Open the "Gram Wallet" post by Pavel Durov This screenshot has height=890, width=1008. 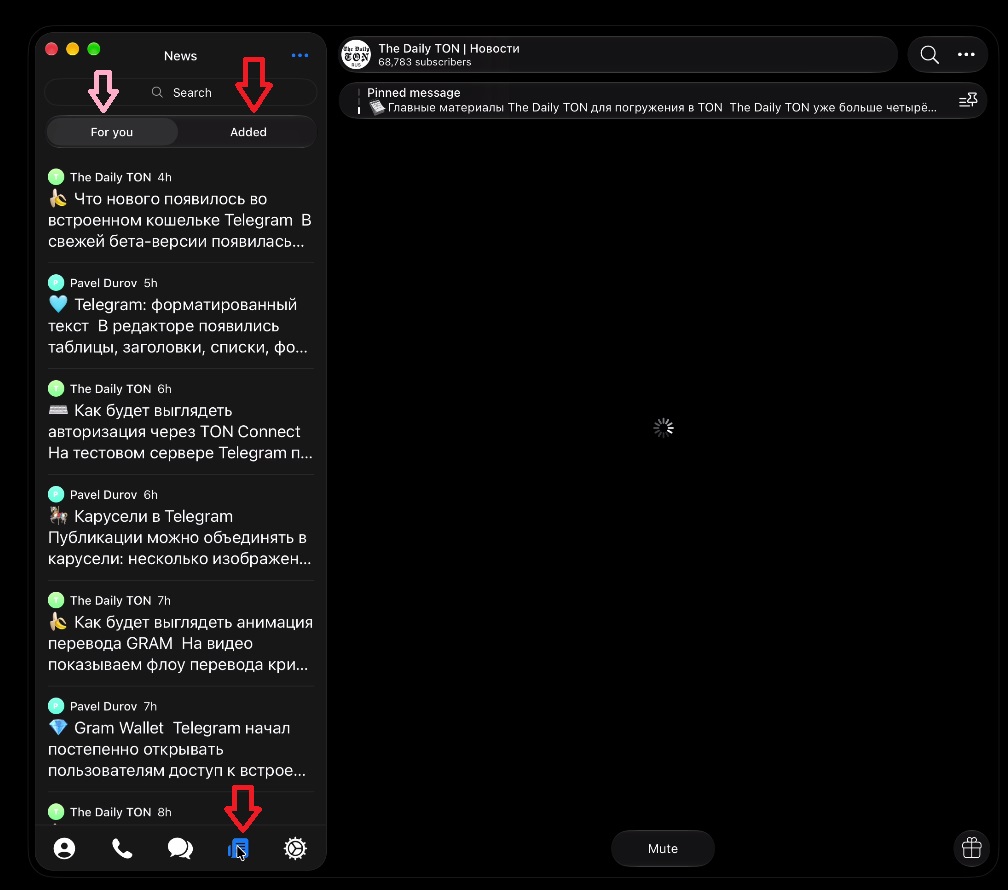pyautogui.click(x=181, y=739)
